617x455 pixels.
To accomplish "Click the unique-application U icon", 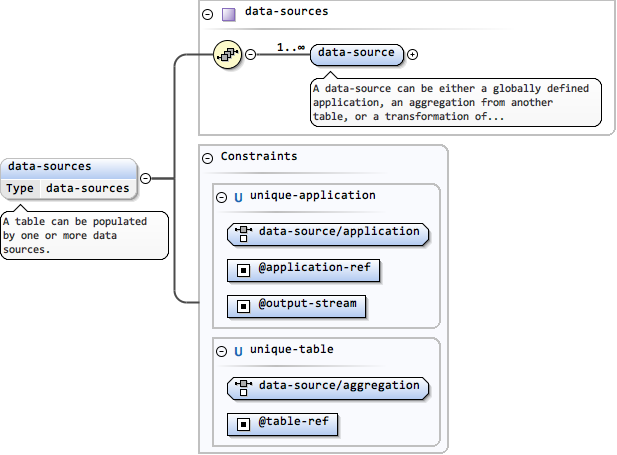I will point(238,197).
